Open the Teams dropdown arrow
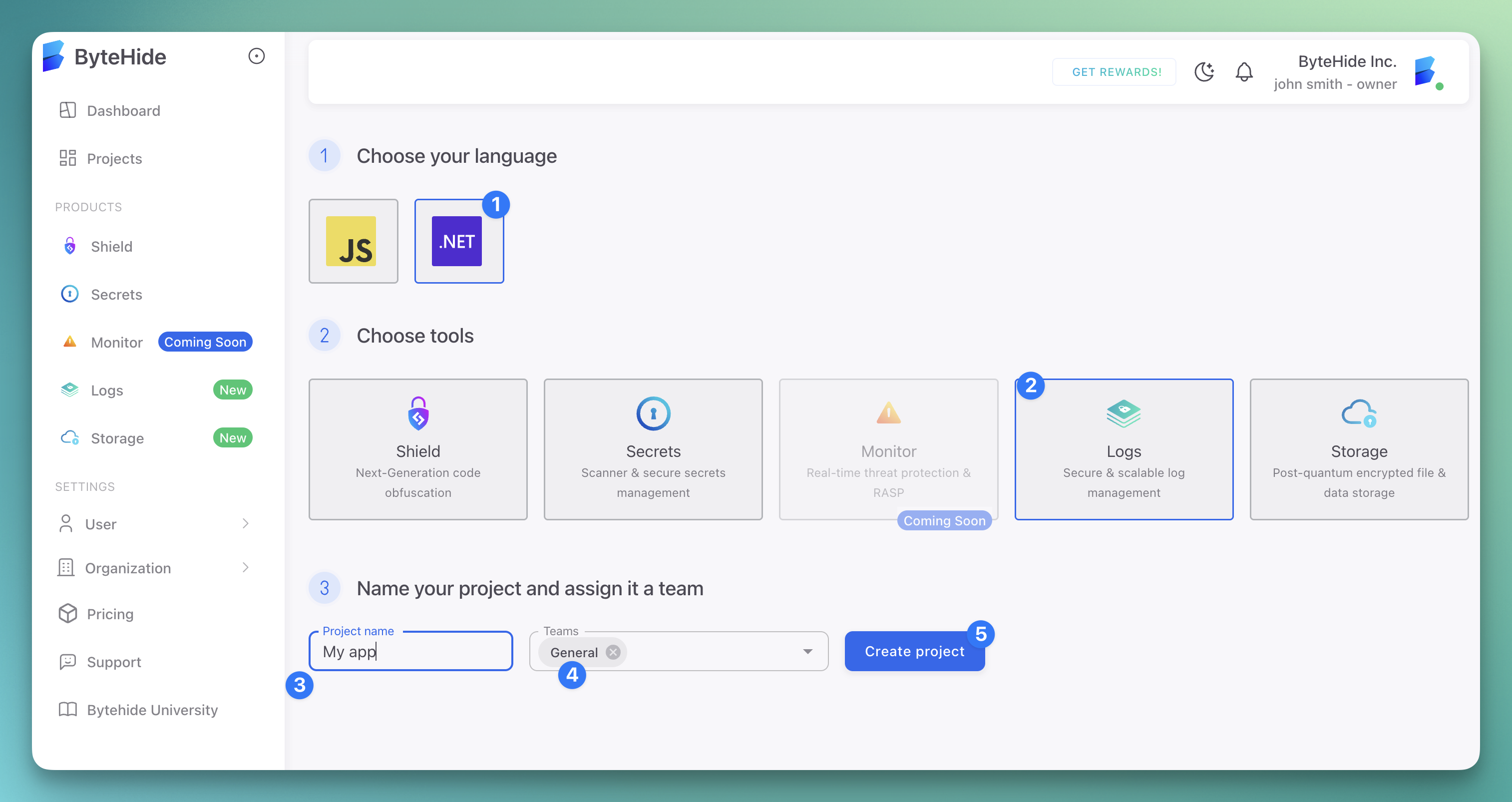Image resolution: width=1512 pixels, height=802 pixels. [807, 651]
